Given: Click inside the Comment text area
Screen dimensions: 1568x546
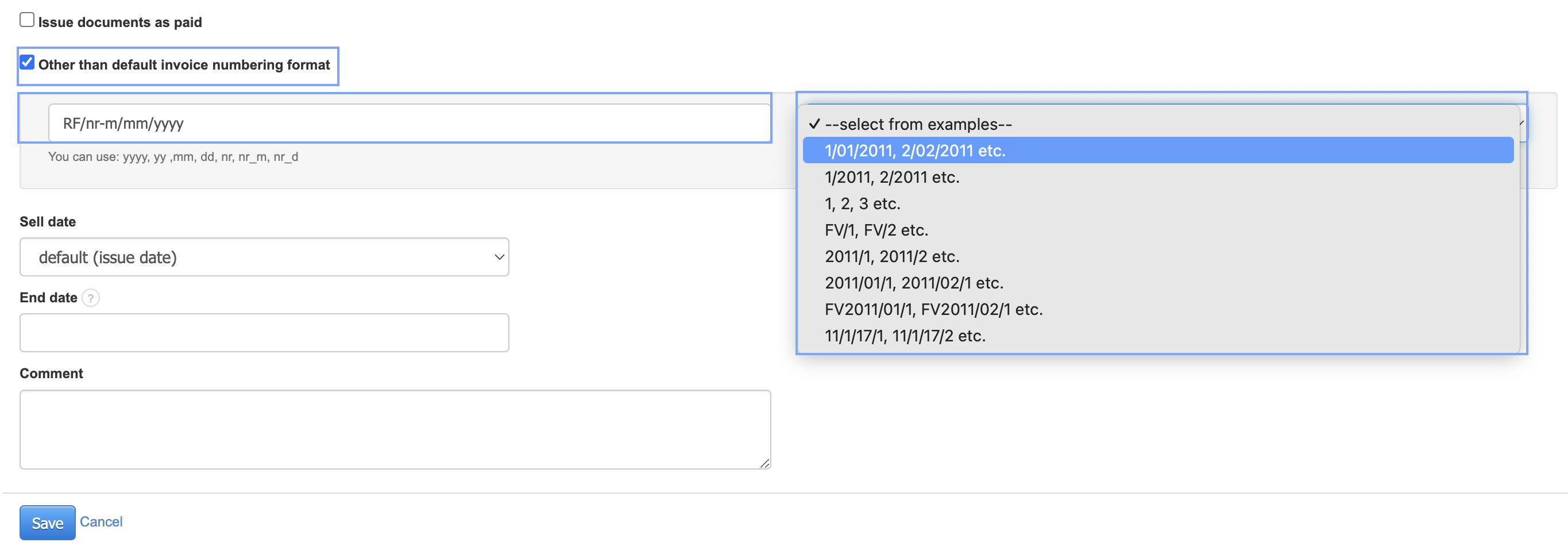Looking at the screenshot, I should click(x=395, y=429).
